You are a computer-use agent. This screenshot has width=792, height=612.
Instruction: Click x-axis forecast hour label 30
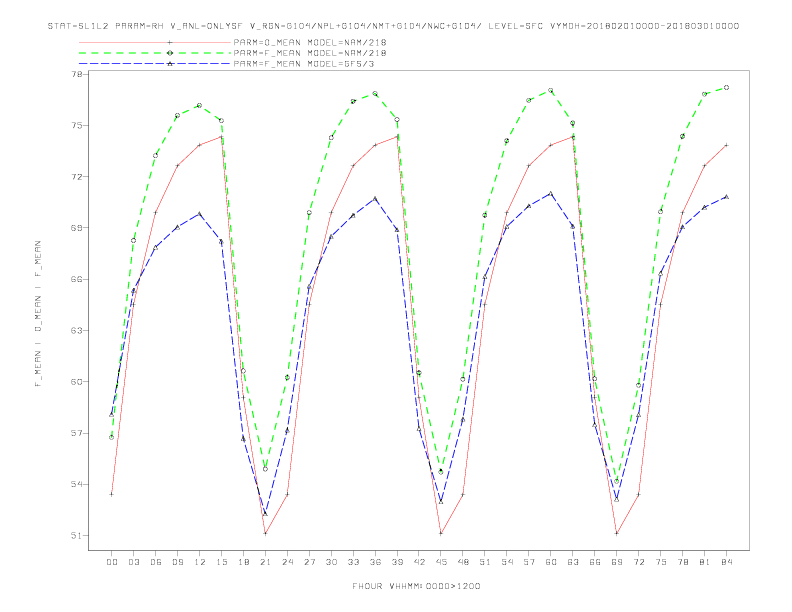pyautogui.click(x=331, y=562)
